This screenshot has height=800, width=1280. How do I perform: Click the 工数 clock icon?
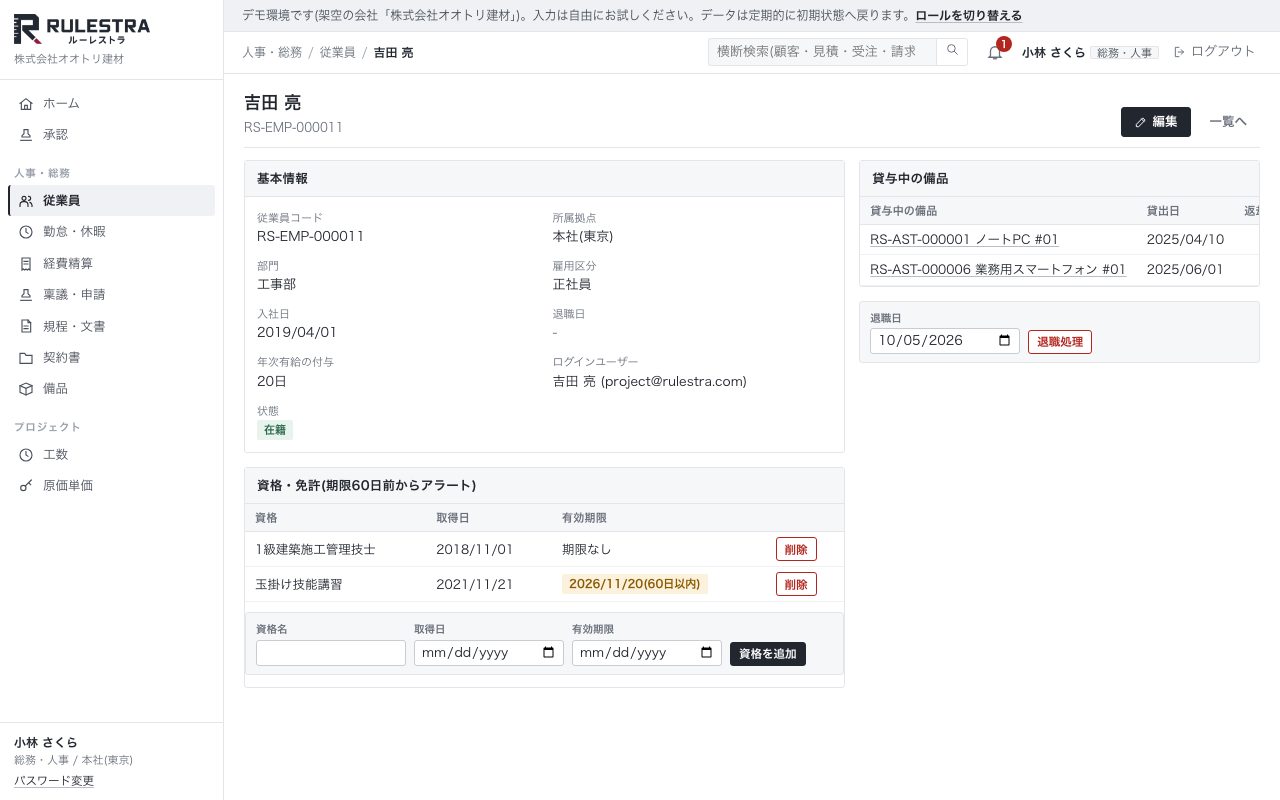pos(26,454)
